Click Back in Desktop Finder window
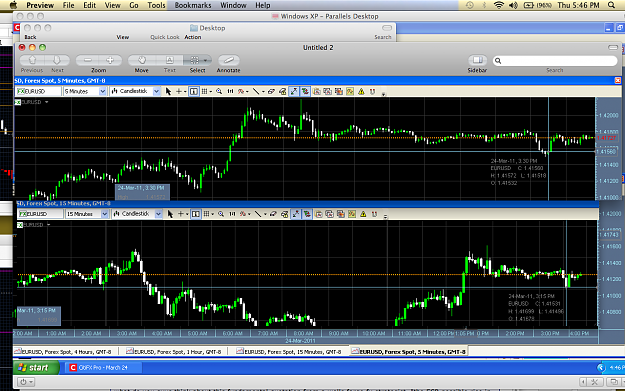This screenshot has height=391, width=625. coord(30,37)
